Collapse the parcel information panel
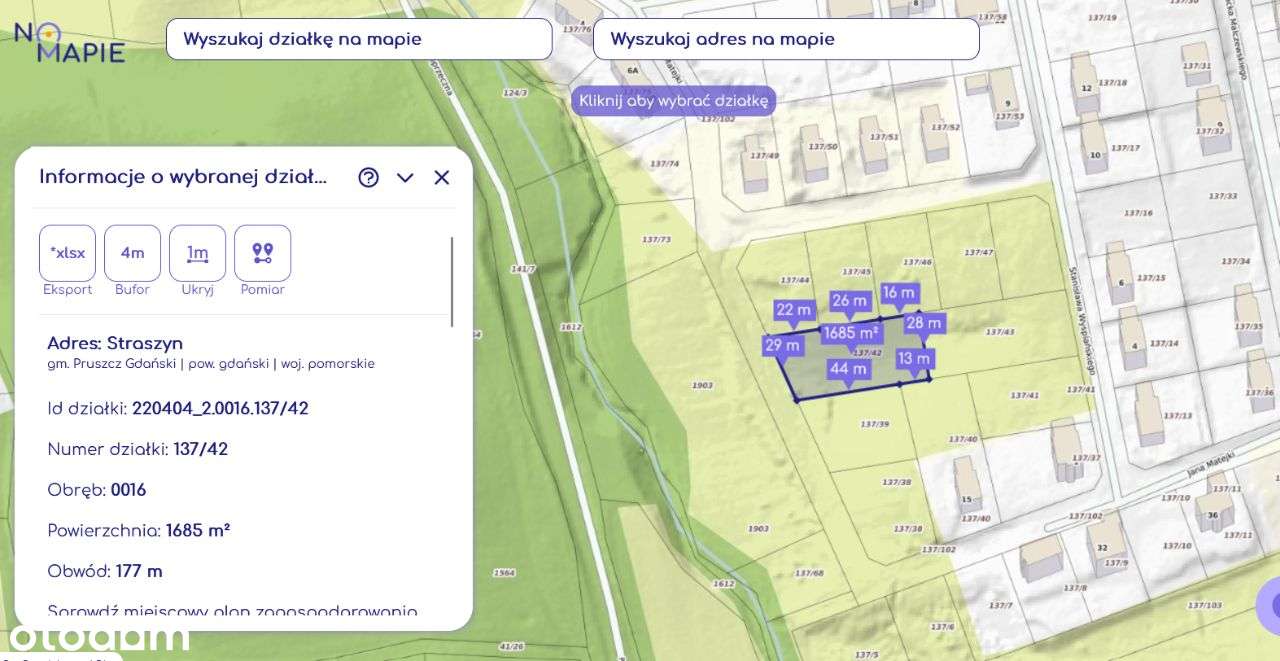The width and height of the screenshot is (1280, 661). [405, 177]
